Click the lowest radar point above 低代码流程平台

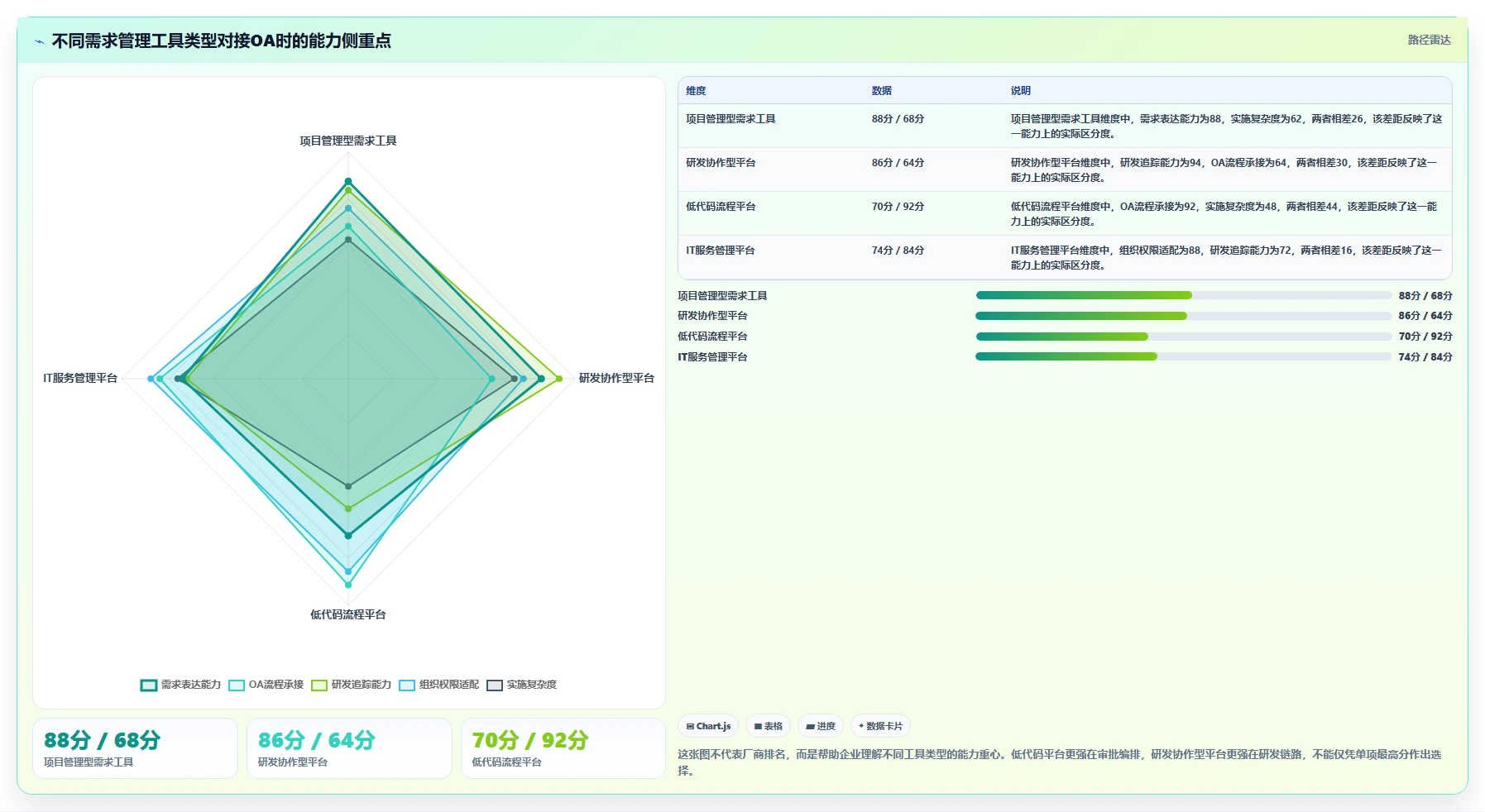[348, 585]
